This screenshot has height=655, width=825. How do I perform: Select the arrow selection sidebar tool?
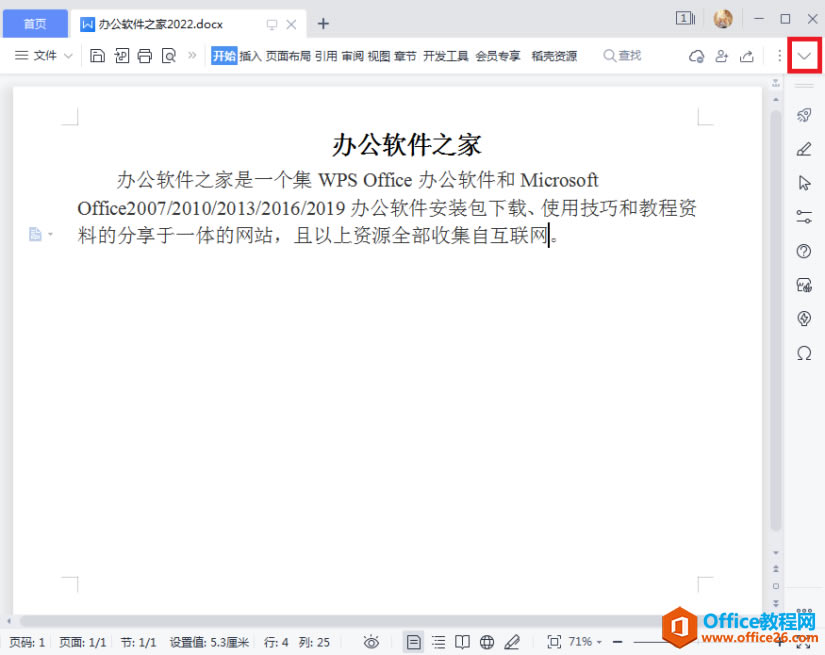[x=804, y=183]
